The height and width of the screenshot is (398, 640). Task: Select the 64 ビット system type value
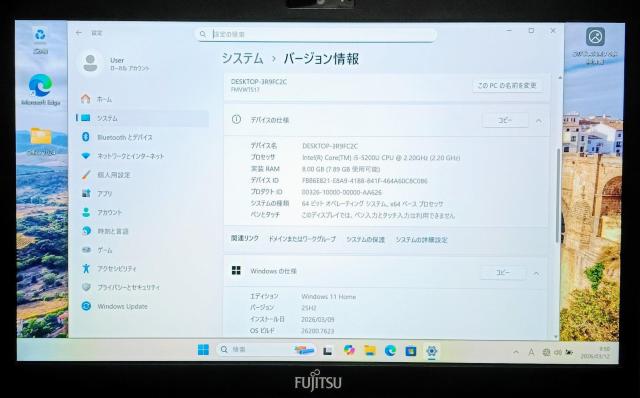click(x=372, y=203)
